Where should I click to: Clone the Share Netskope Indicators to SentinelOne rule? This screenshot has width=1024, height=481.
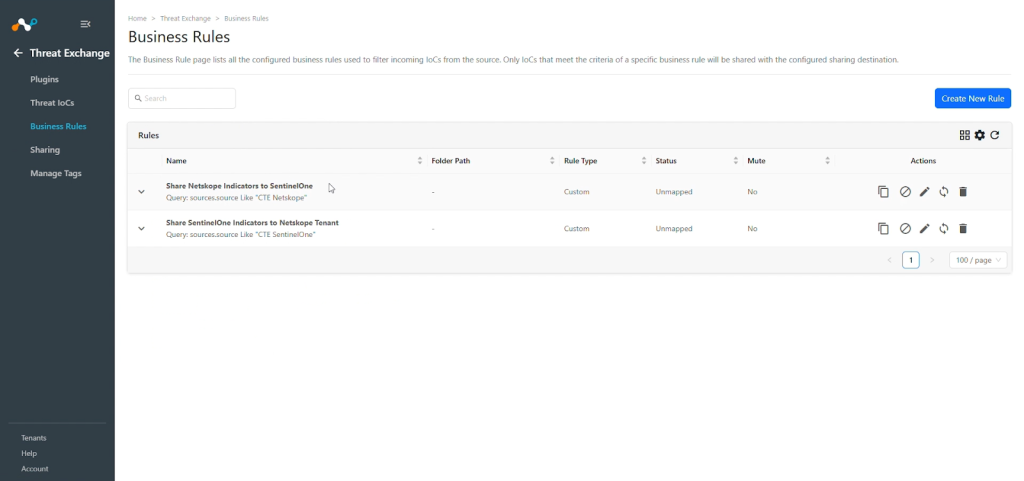883,192
